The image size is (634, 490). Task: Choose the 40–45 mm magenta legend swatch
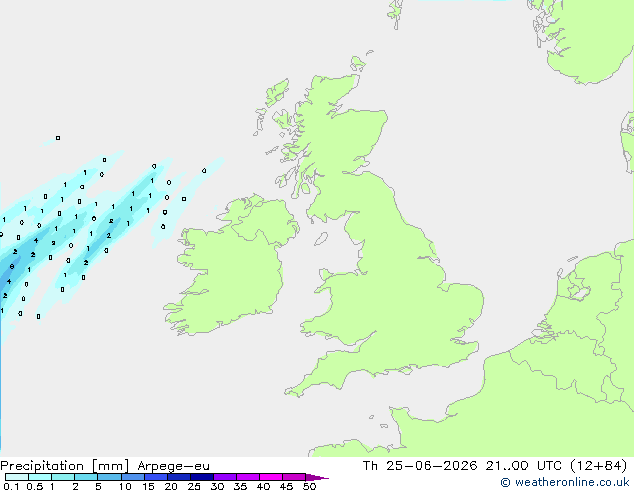[x=271, y=477]
